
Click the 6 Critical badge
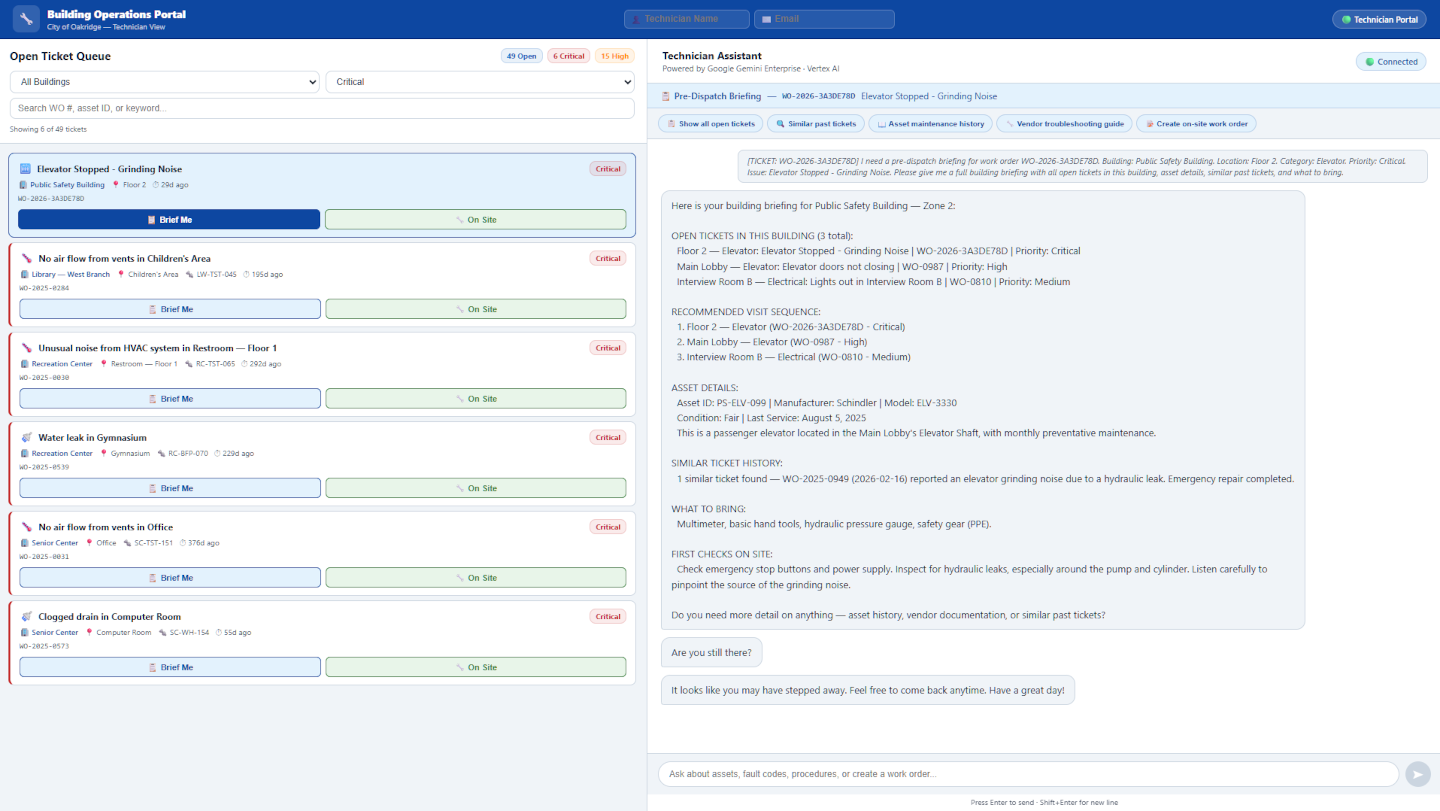tap(569, 56)
